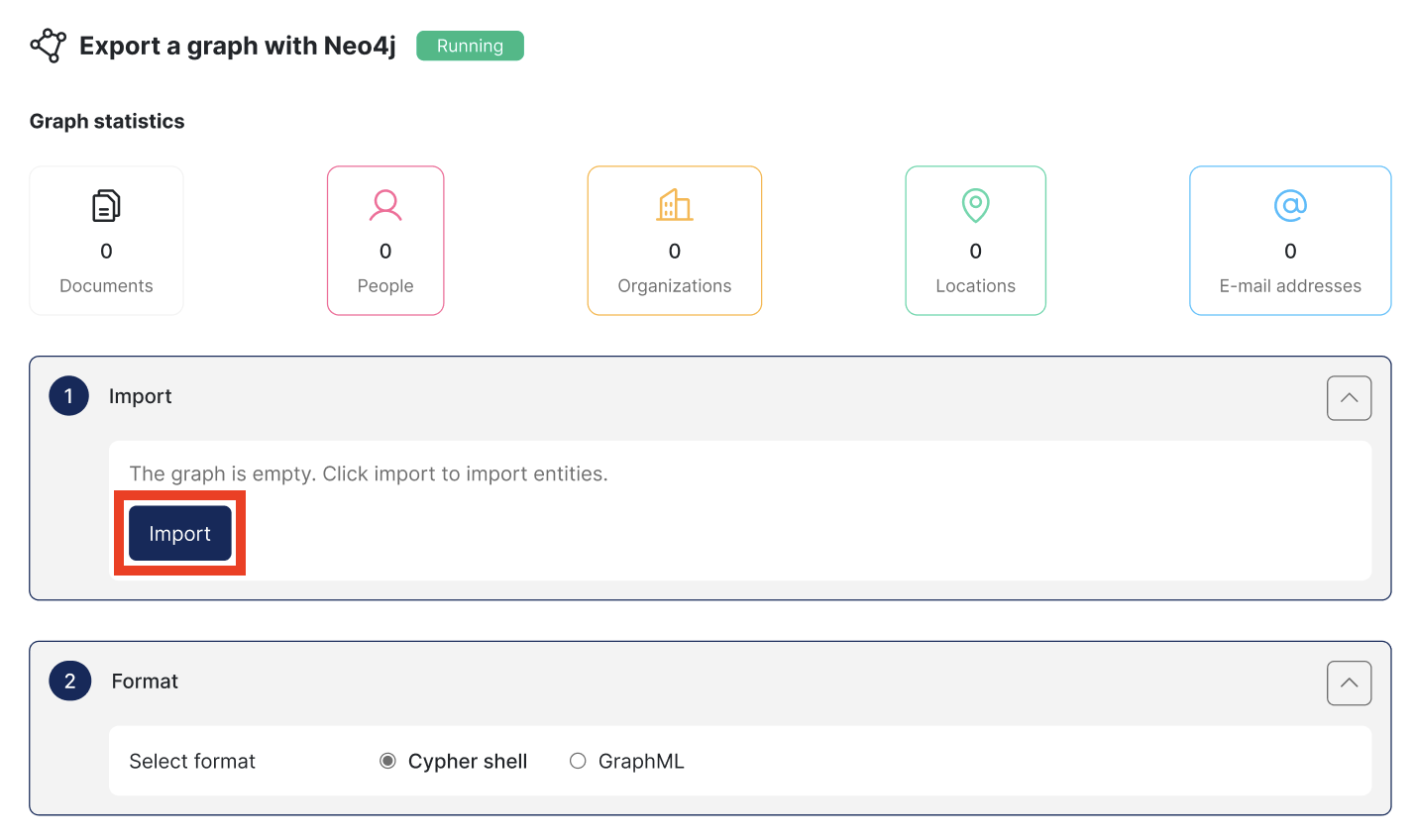Click the E-mail addresses icon
The image size is (1415, 840).
pos(1290,205)
